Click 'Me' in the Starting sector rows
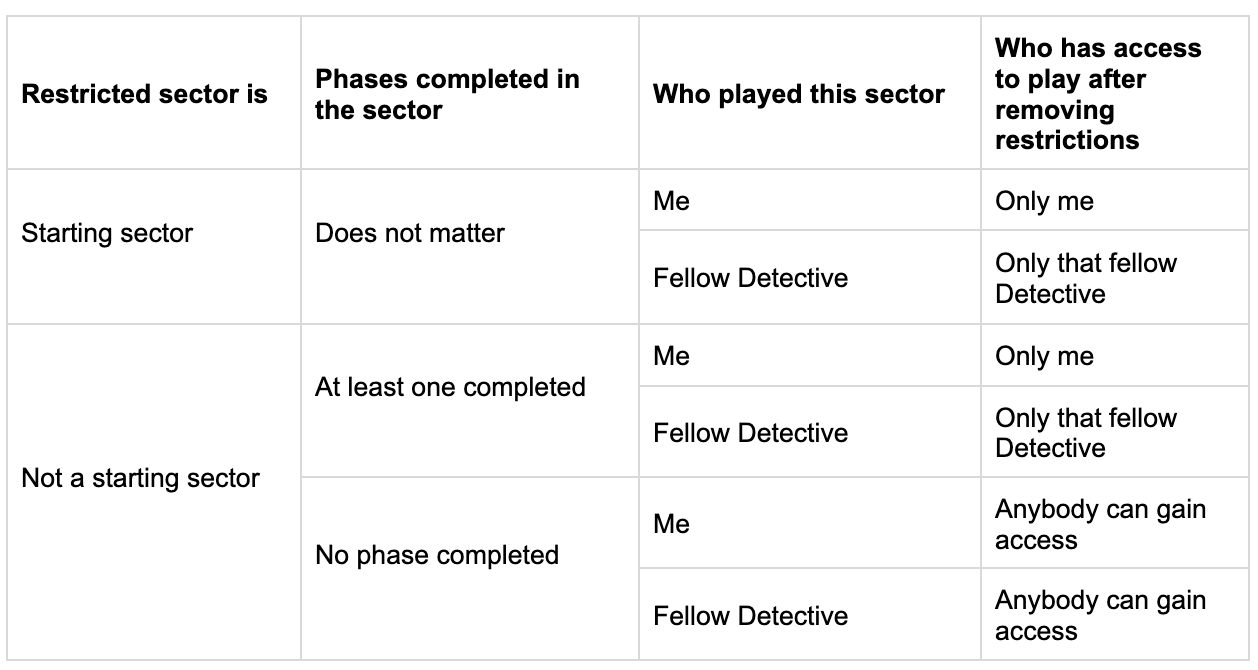Screen dimensions: 1258x670 click(x=672, y=202)
